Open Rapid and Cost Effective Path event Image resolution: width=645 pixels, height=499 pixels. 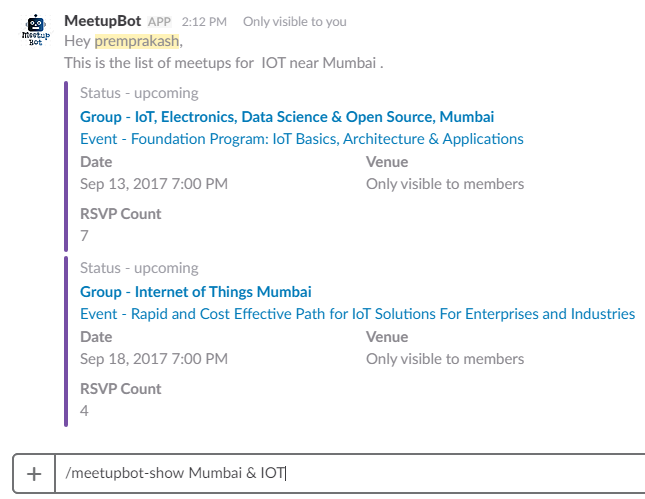coord(357,314)
